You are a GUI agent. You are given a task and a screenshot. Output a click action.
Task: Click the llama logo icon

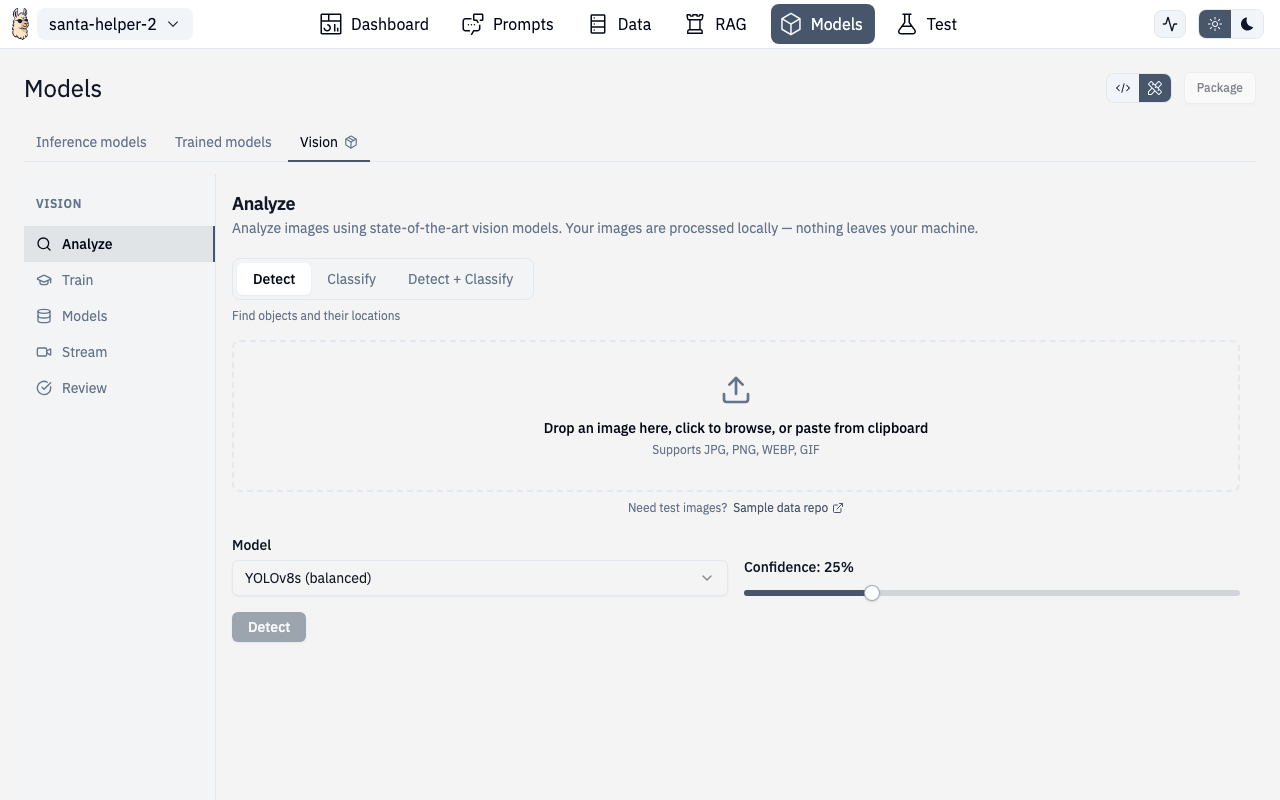(20, 24)
